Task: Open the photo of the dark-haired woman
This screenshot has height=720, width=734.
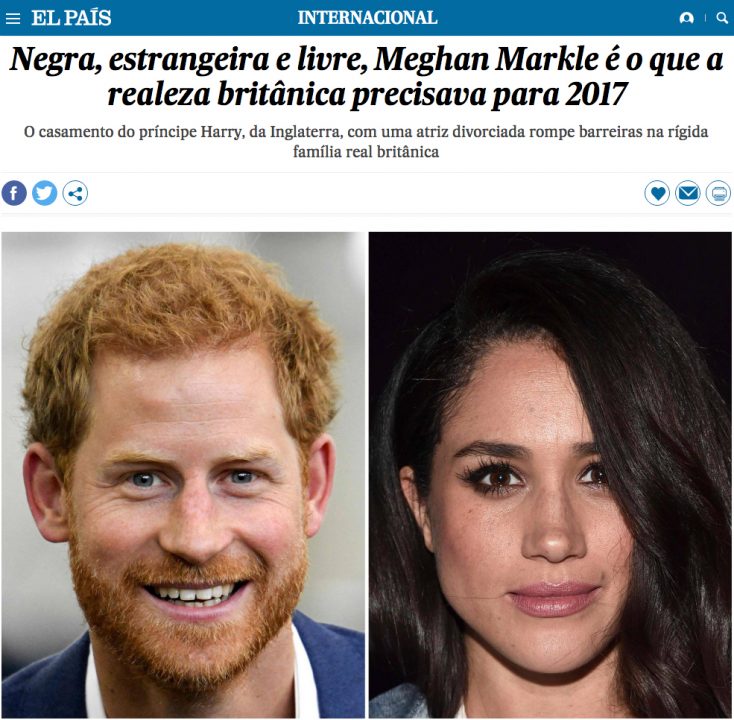Action: click(x=550, y=475)
